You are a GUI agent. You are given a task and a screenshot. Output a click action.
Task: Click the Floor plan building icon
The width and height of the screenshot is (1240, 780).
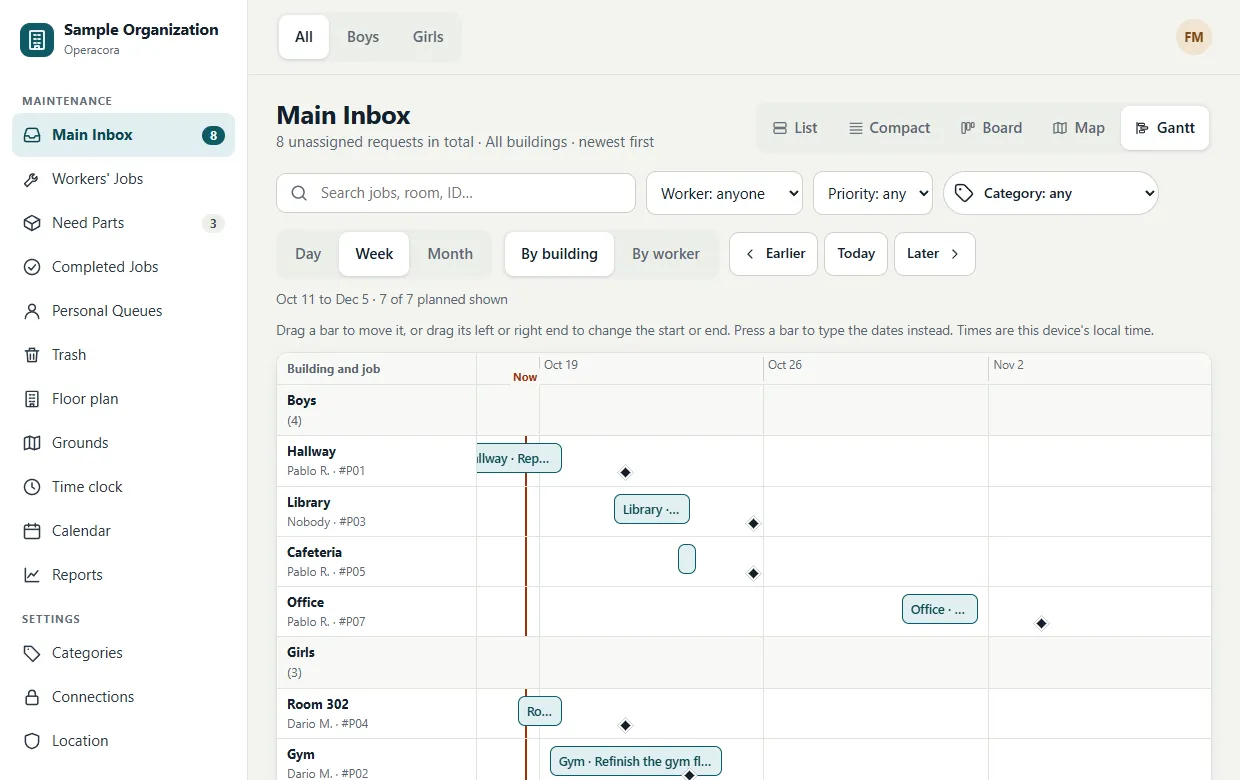coord(32,399)
